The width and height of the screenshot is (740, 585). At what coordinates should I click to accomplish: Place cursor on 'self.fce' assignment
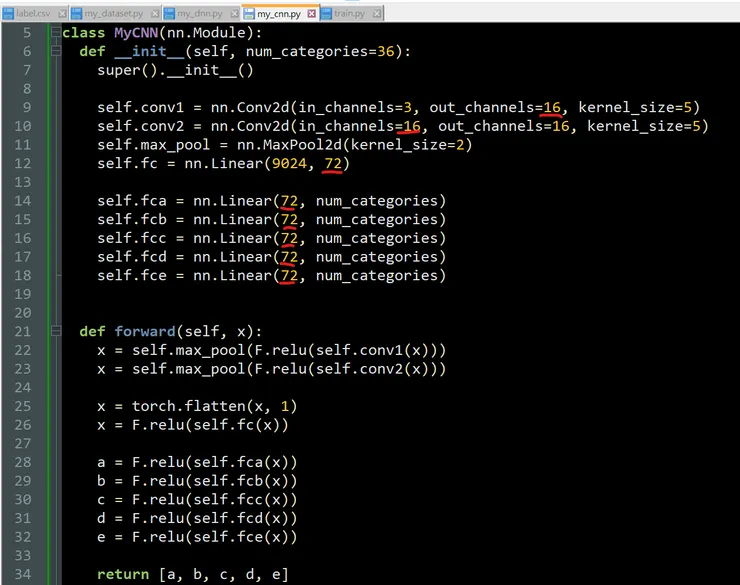point(132,276)
